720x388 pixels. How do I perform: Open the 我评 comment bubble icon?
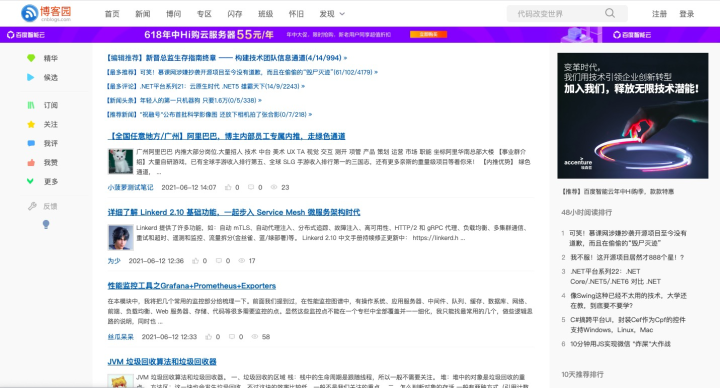click(31, 143)
